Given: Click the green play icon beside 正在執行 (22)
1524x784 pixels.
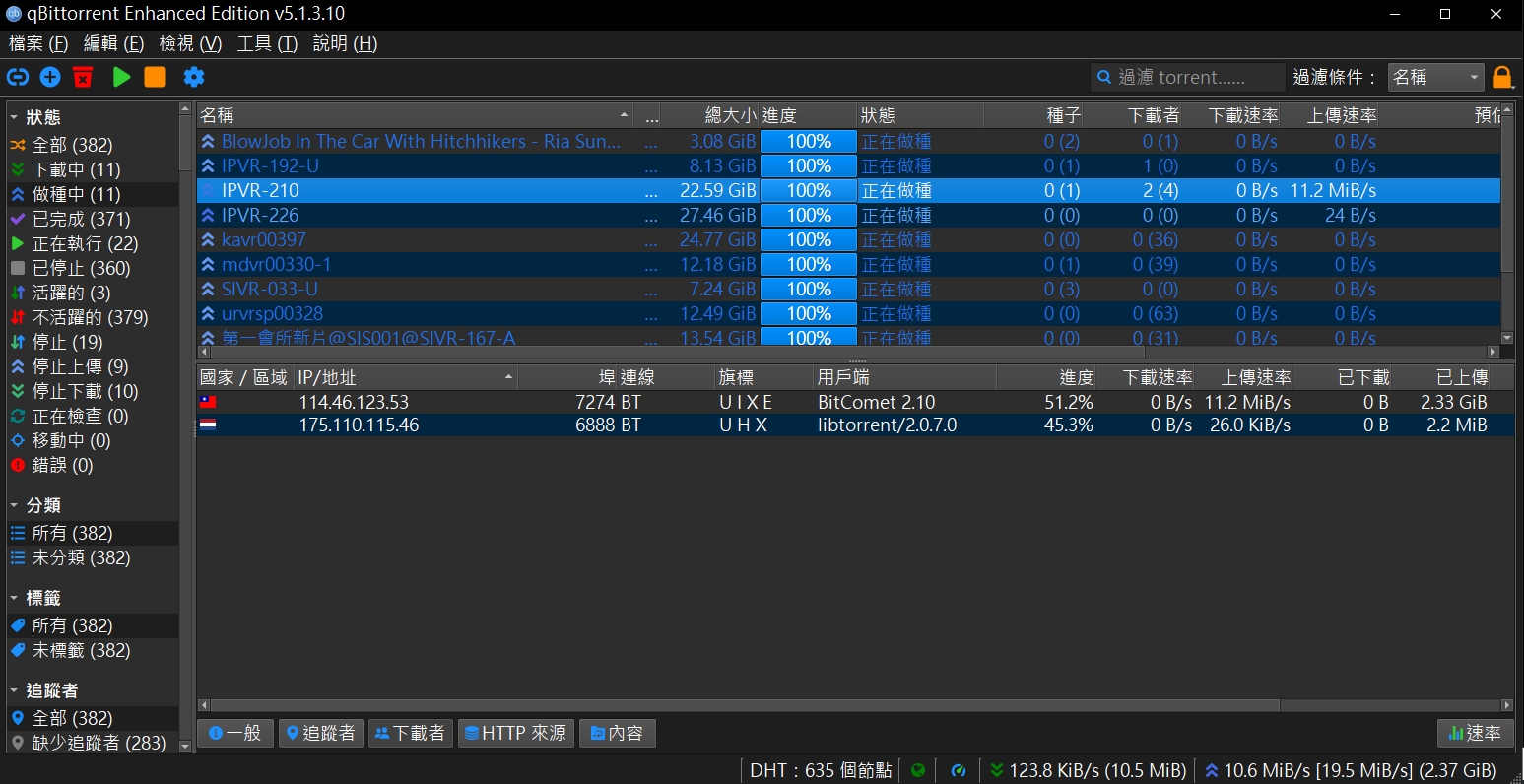Looking at the screenshot, I should (17, 243).
